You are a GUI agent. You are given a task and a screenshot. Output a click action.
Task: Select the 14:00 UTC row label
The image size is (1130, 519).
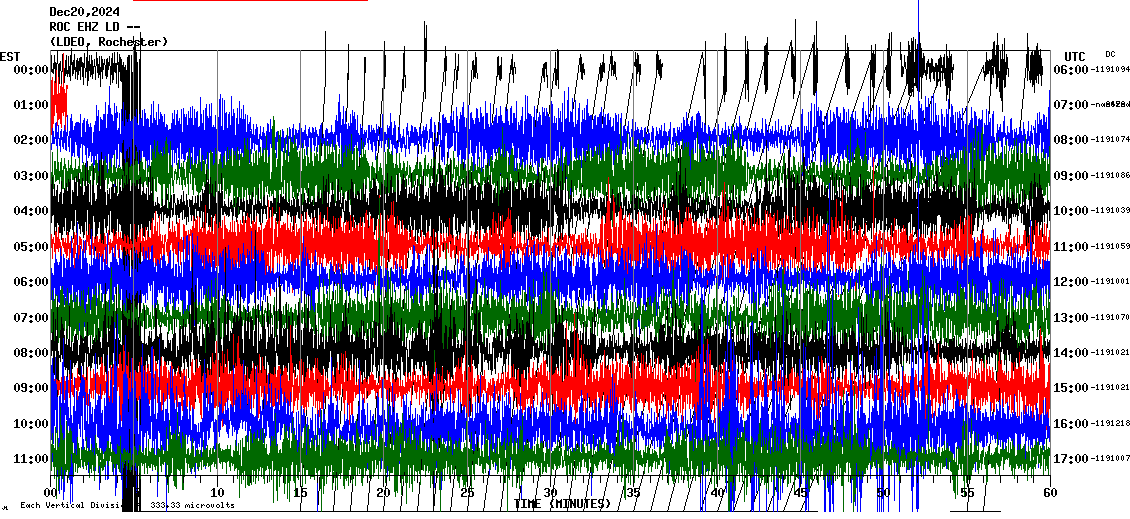[x=1075, y=353]
